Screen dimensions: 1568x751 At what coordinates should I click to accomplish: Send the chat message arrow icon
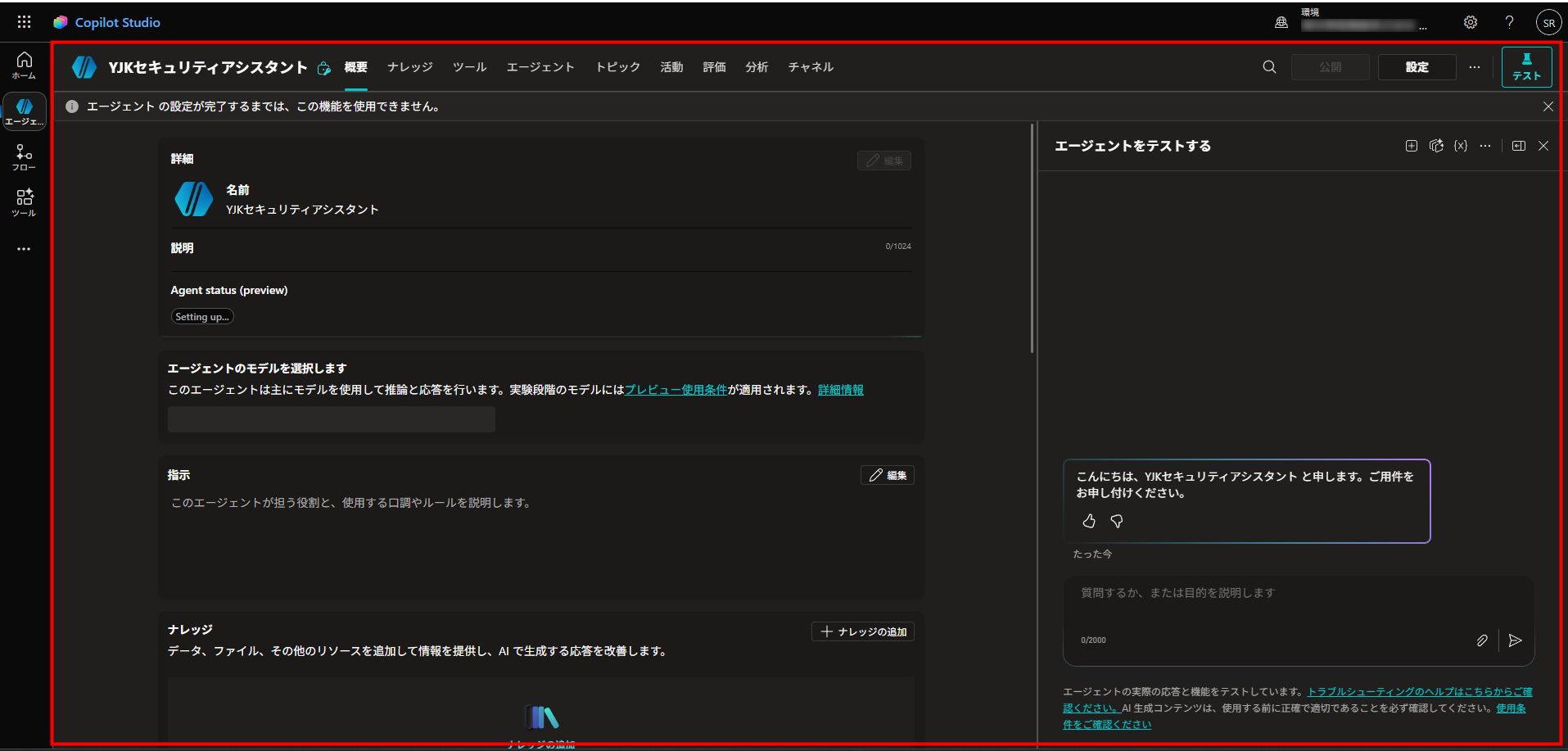point(1516,640)
